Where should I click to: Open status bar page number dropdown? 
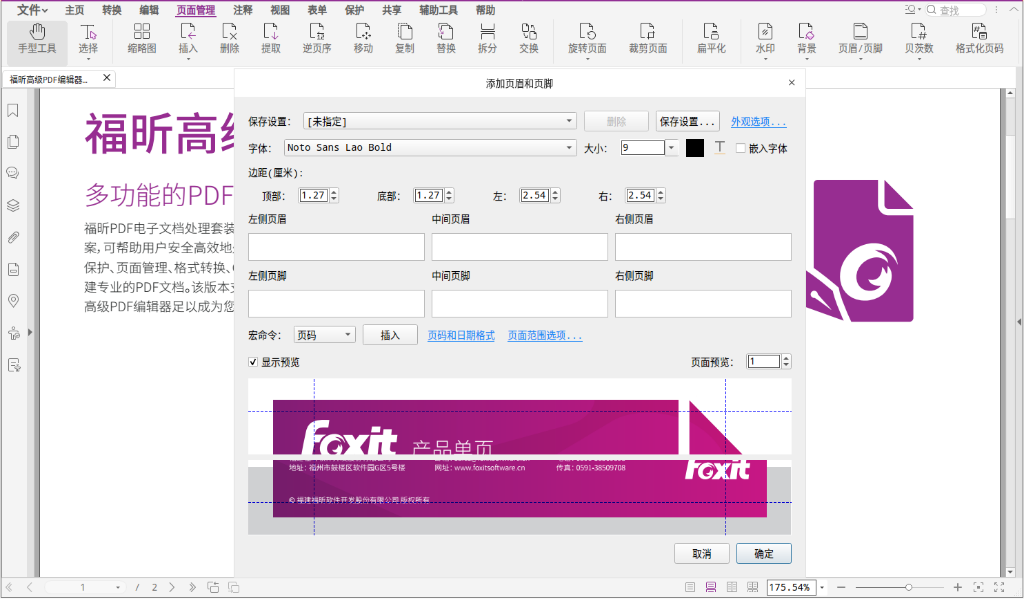(118, 587)
